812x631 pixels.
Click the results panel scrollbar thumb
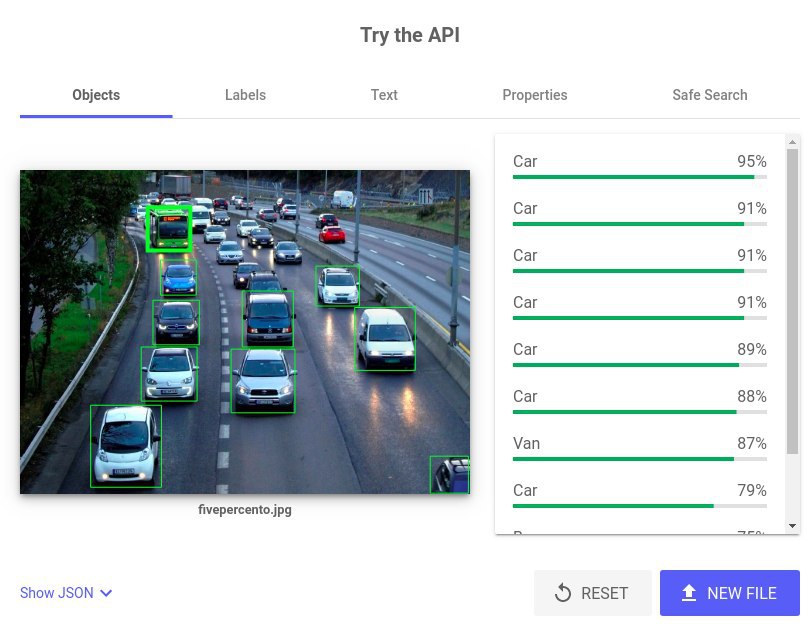(x=792, y=302)
